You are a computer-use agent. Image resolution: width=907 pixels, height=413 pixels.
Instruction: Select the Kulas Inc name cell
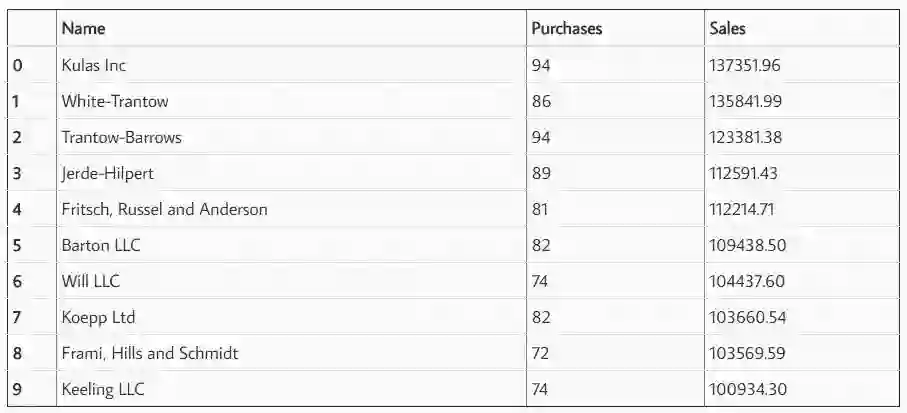tap(94, 65)
